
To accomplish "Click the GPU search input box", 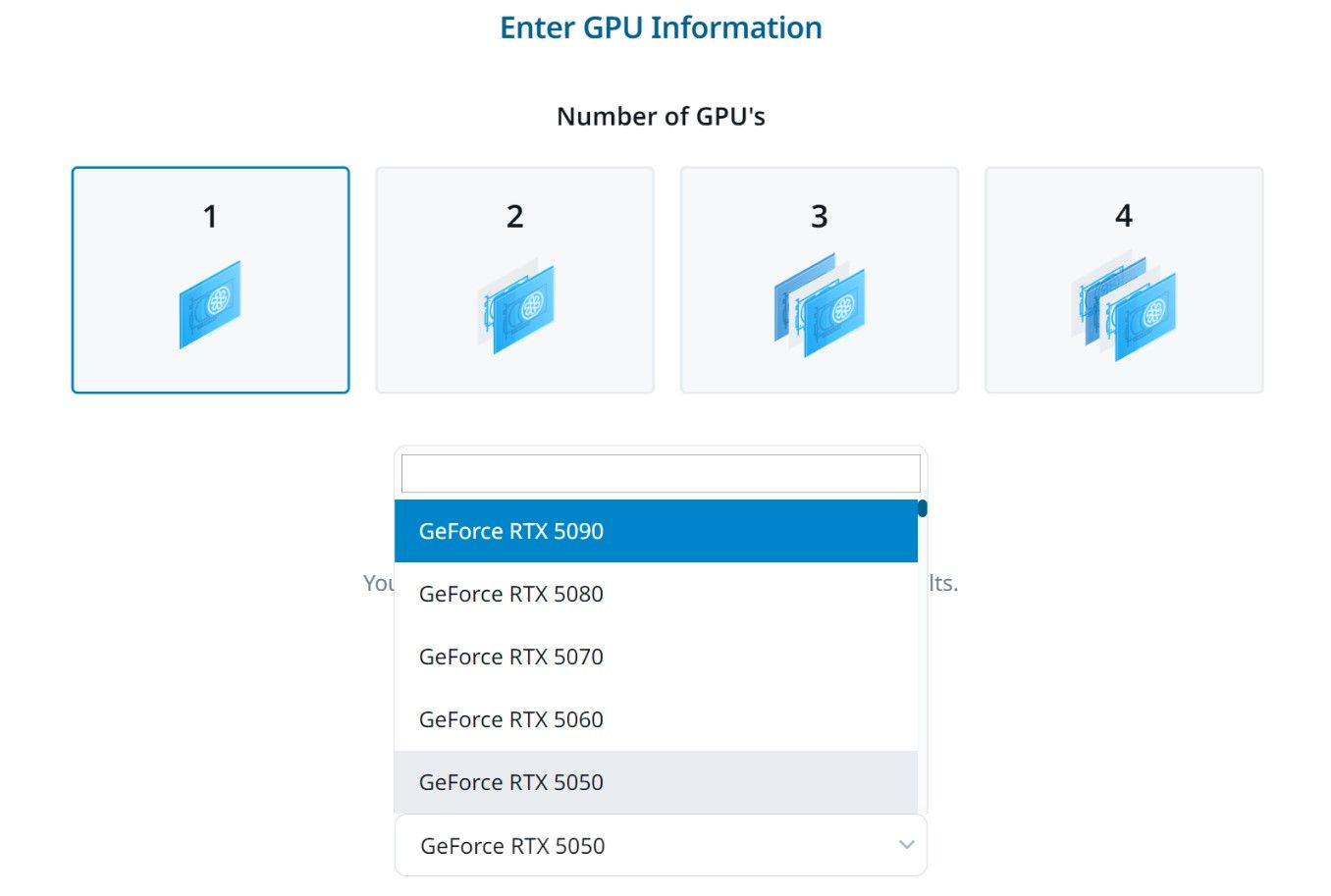I will coord(660,472).
